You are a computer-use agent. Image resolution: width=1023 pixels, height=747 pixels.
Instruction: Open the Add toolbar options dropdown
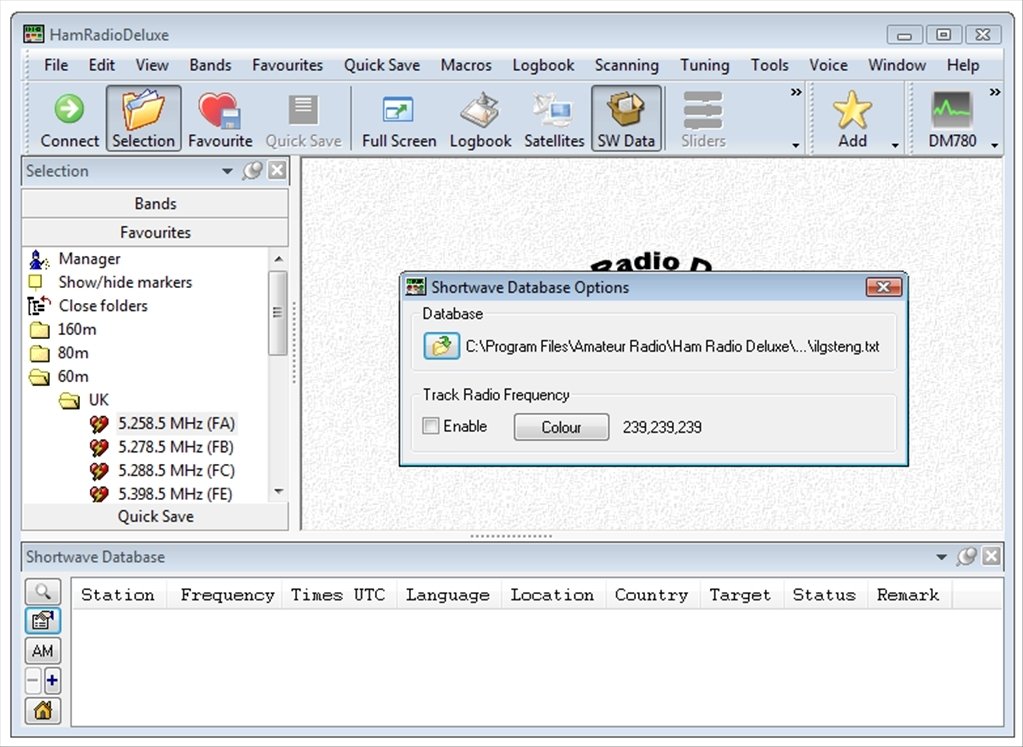click(895, 145)
